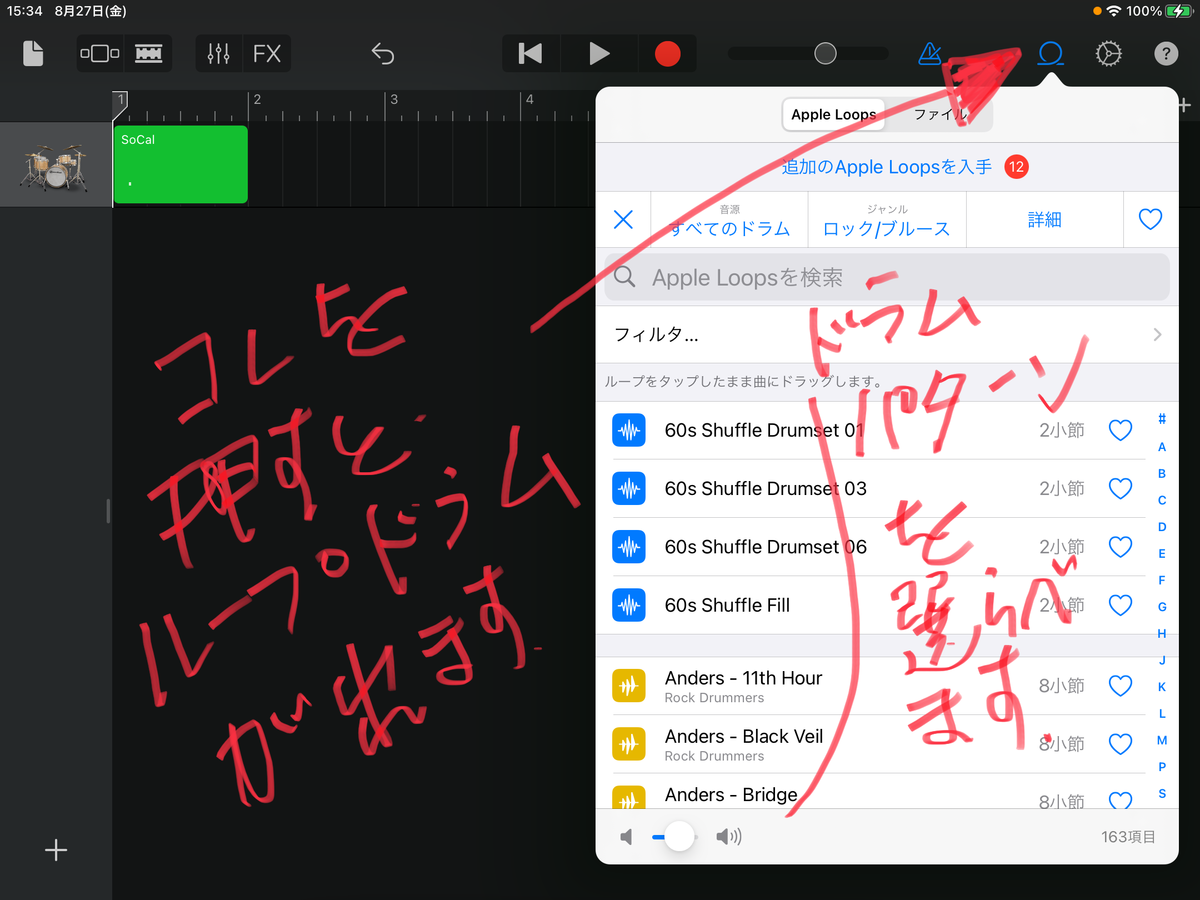Adjust the master volume slider knob
Screen dimensions: 1200x900
[x=825, y=53]
